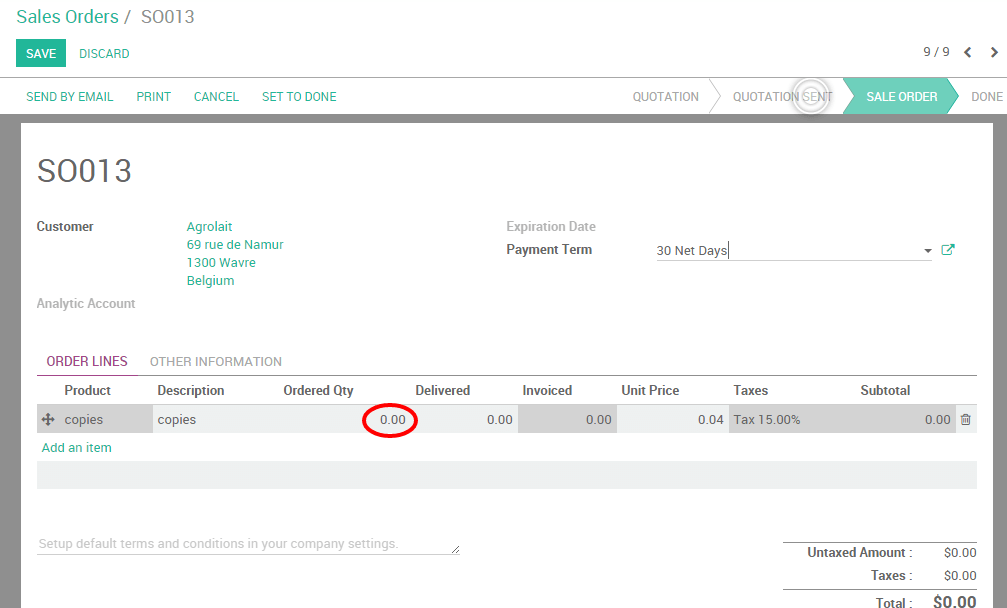Add an item to order lines

click(x=77, y=448)
